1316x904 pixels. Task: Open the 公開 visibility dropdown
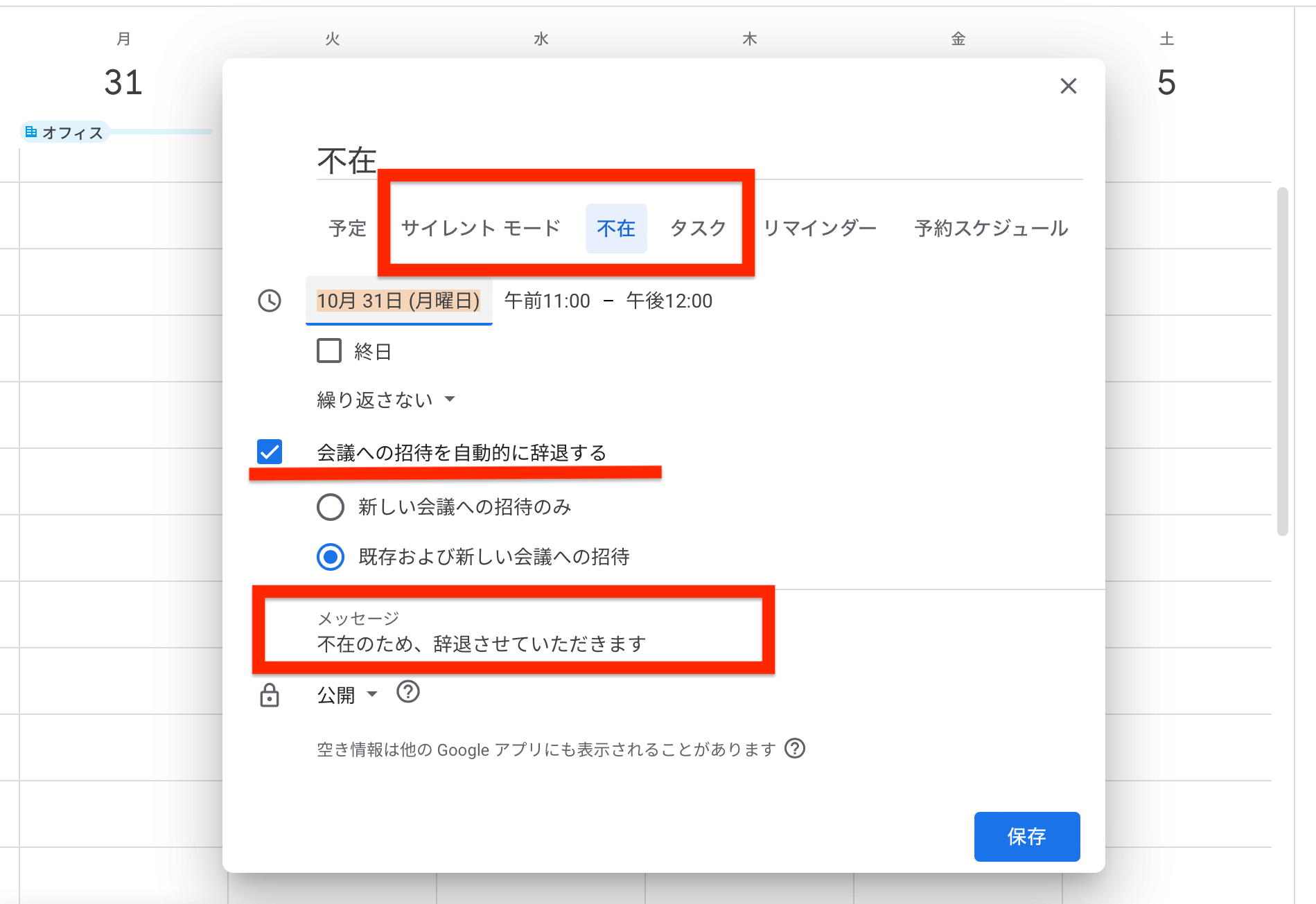point(347,693)
